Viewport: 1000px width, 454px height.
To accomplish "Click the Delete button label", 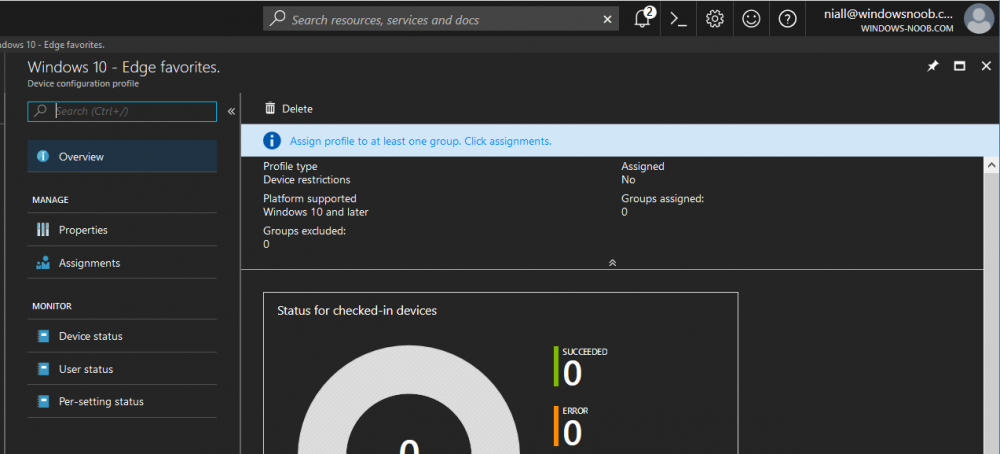I will point(297,109).
